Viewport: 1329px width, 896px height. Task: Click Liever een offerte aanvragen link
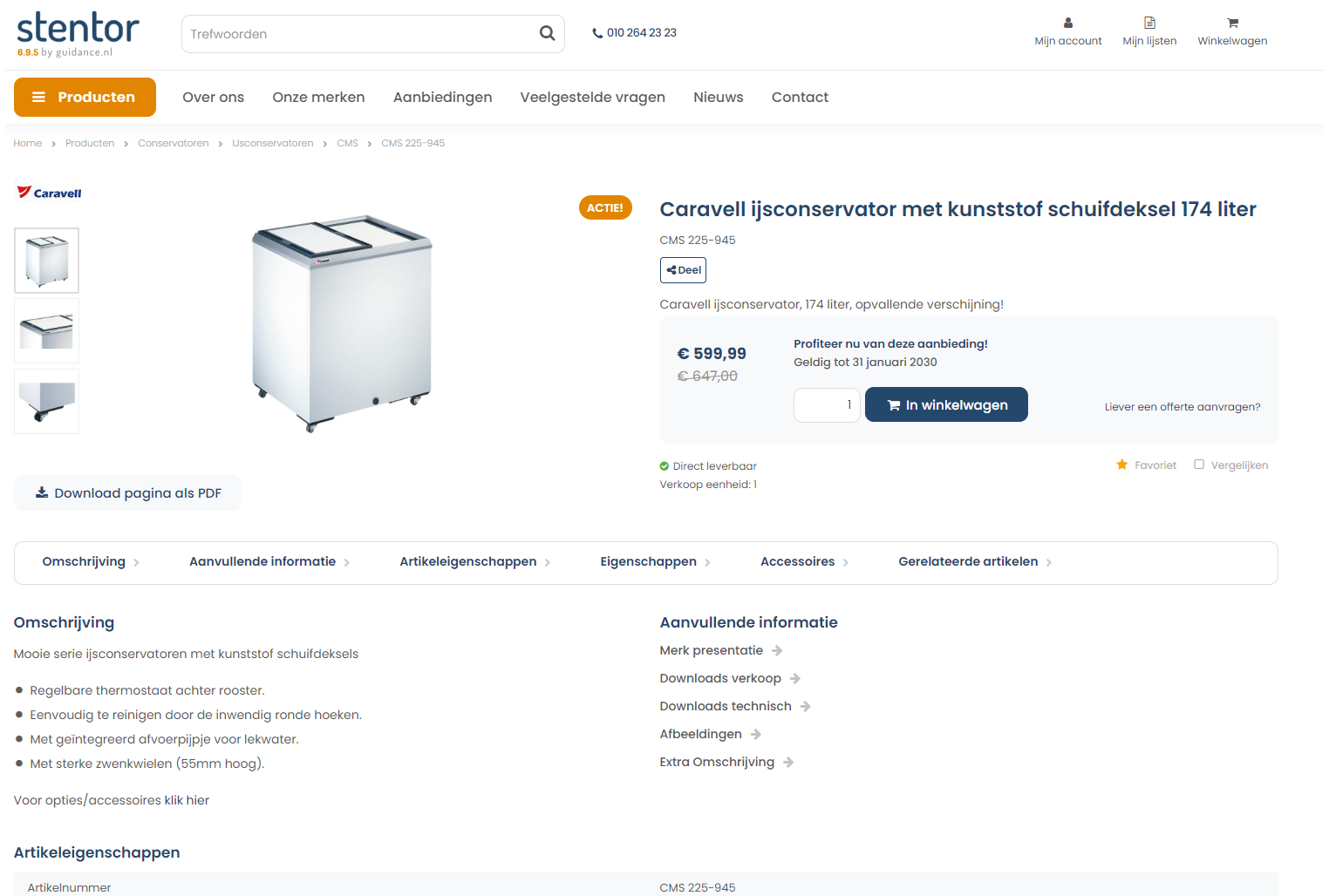1182,407
